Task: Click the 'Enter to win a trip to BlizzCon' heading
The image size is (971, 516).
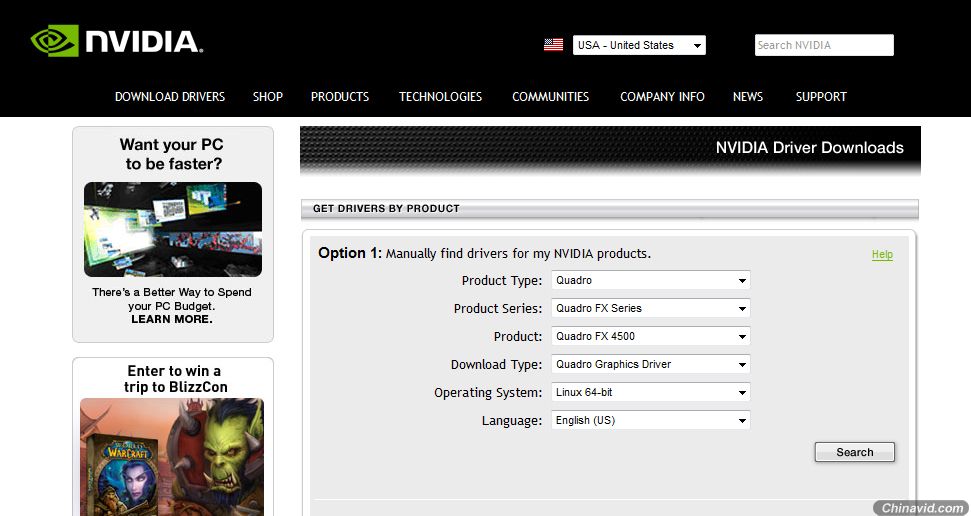Action: tap(175, 379)
